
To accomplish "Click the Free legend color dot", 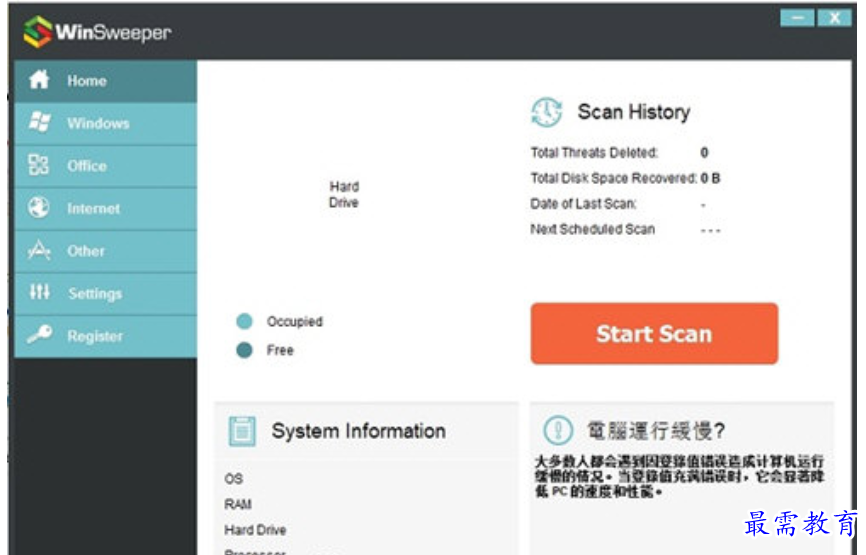I will [244, 350].
